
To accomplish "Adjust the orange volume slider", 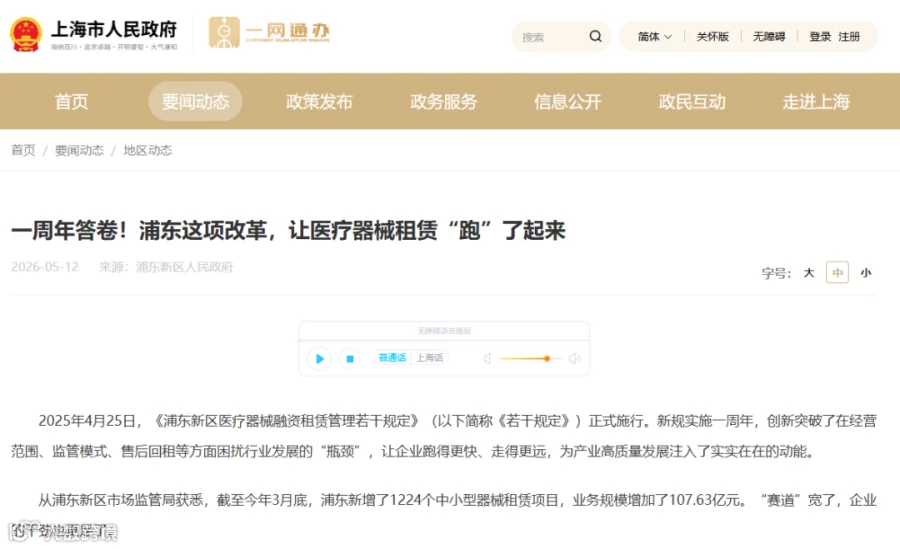I will point(530,358).
